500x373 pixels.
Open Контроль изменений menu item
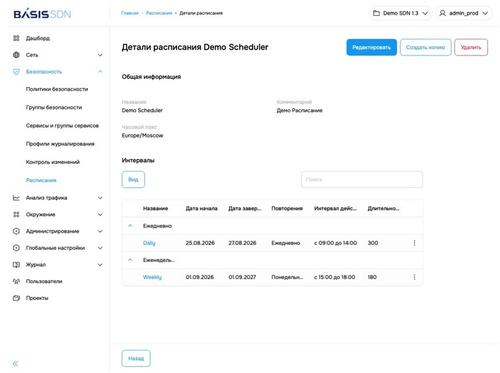tap(53, 162)
